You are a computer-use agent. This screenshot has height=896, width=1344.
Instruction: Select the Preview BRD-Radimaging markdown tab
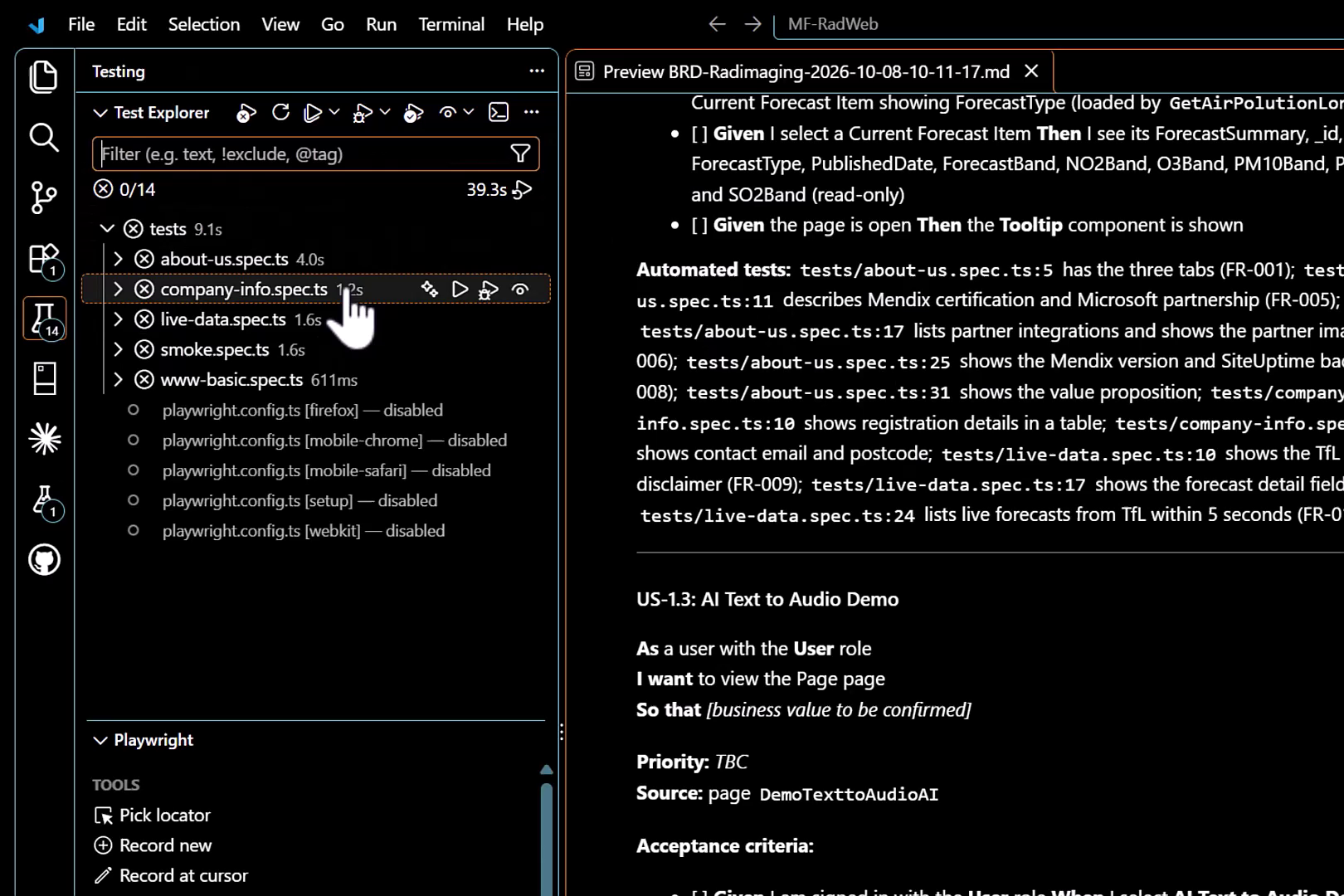pyautogui.click(x=806, y=71)
